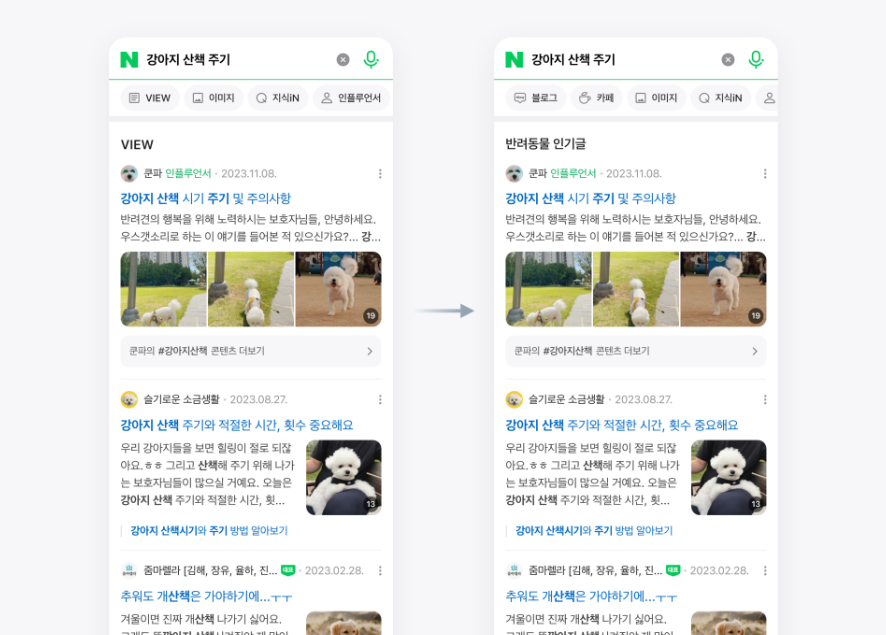Open the 인플루언서 tab on left screen
The height and width of the screenshot is (635, 886).
pyautogui.click(x=352, y=98)
